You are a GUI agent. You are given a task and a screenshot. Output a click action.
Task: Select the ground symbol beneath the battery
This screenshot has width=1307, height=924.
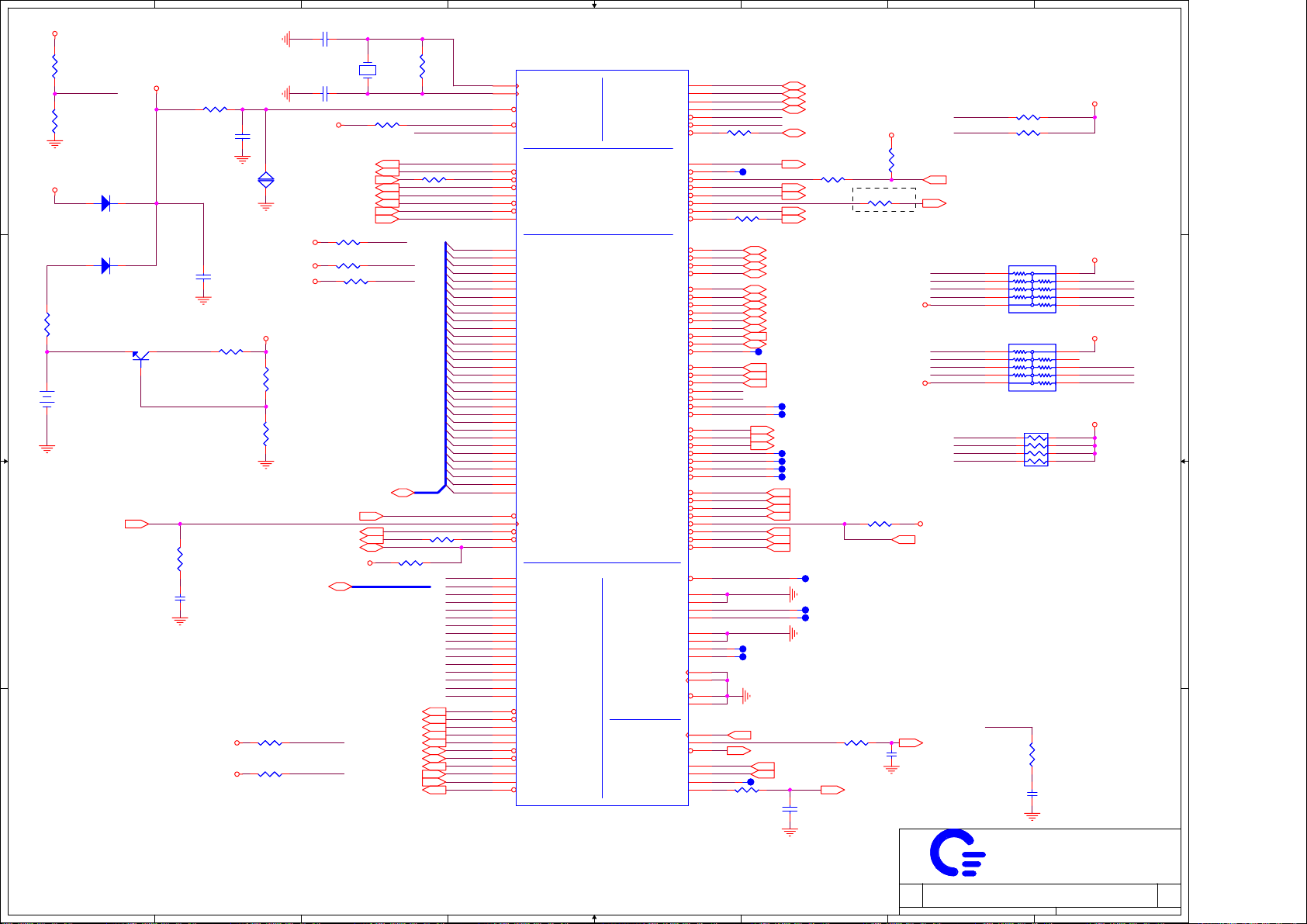coord(47,448)
